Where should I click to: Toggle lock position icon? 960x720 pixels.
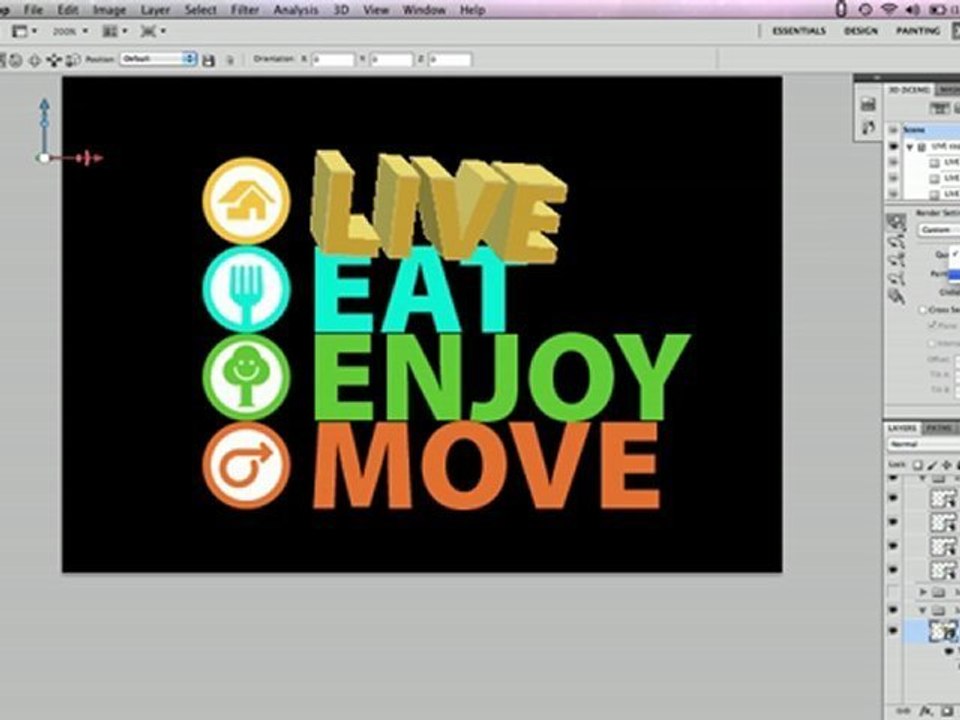[947, 465]
